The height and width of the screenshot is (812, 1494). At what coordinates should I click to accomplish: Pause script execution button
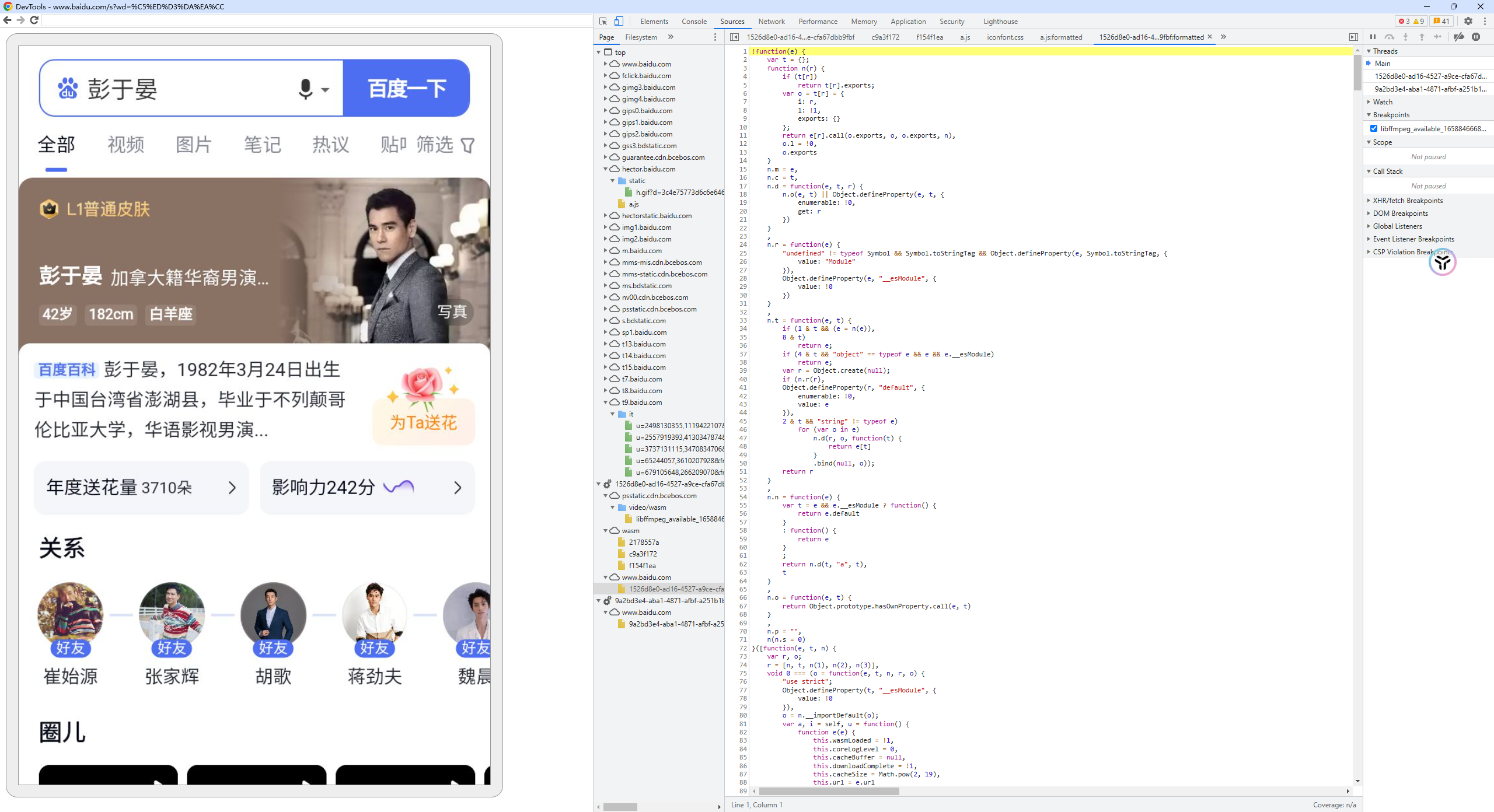[1373, 37]
